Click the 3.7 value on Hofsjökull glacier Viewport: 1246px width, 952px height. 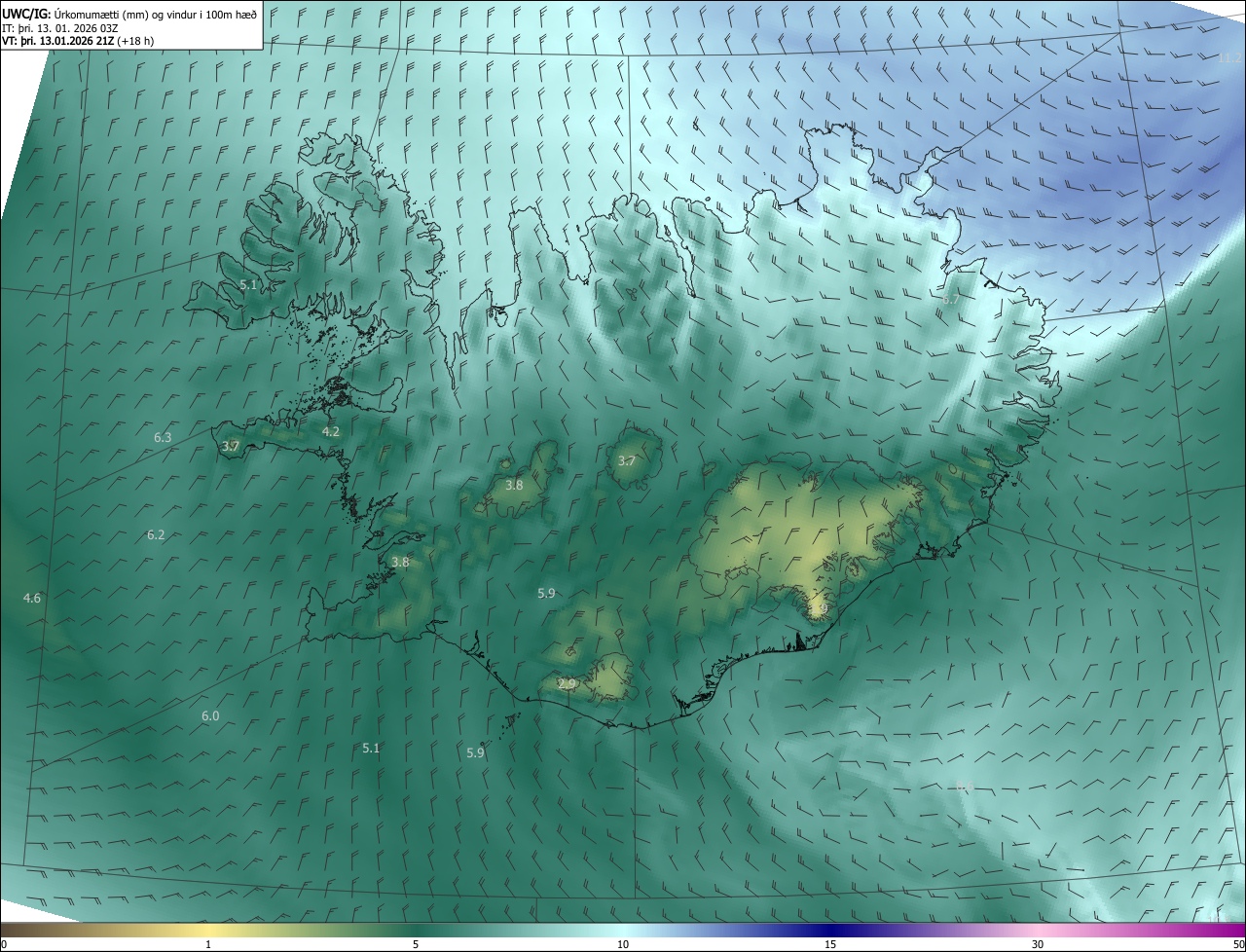click(x=626, y=461)
